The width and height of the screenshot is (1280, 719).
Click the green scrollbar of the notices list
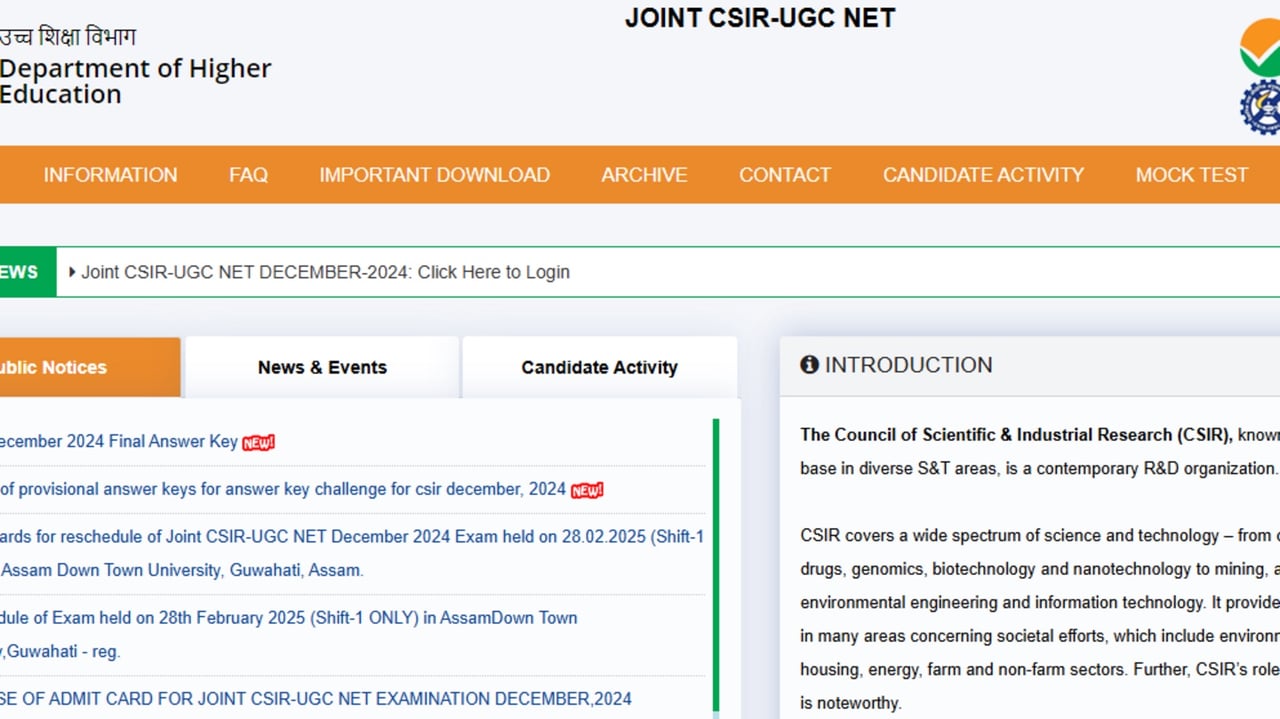tap(716, 564)
